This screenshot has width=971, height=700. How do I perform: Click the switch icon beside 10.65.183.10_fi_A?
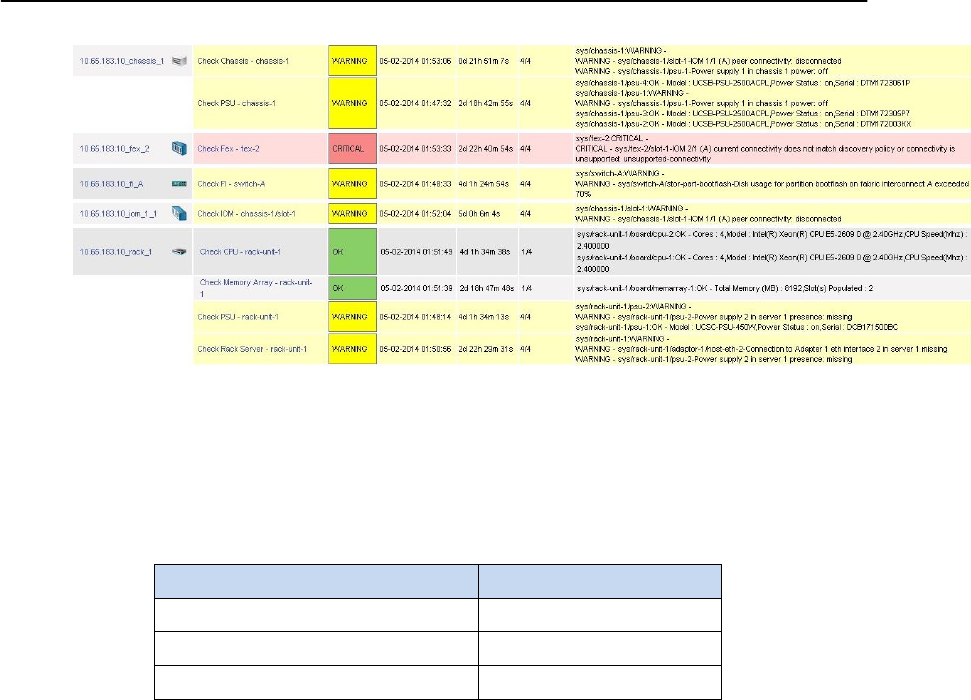pos(179,184)
